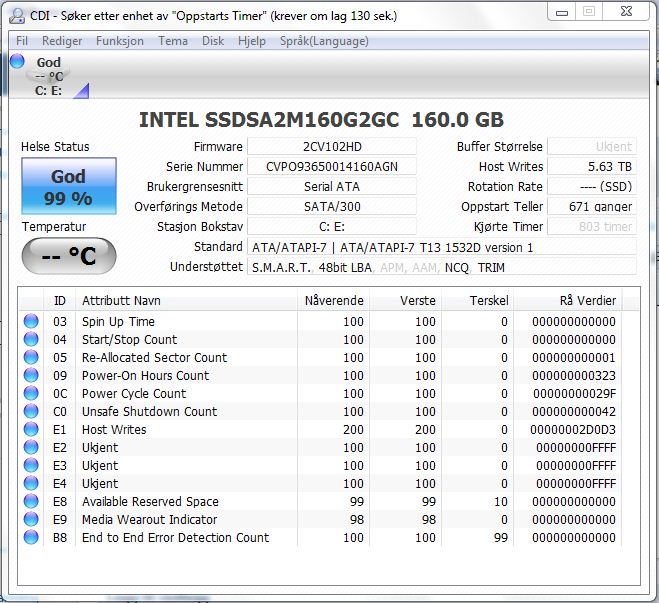Screen dimensions: 659x603
Task: Click status orb for End to End Error Detection
Action: tap(31, 537)
